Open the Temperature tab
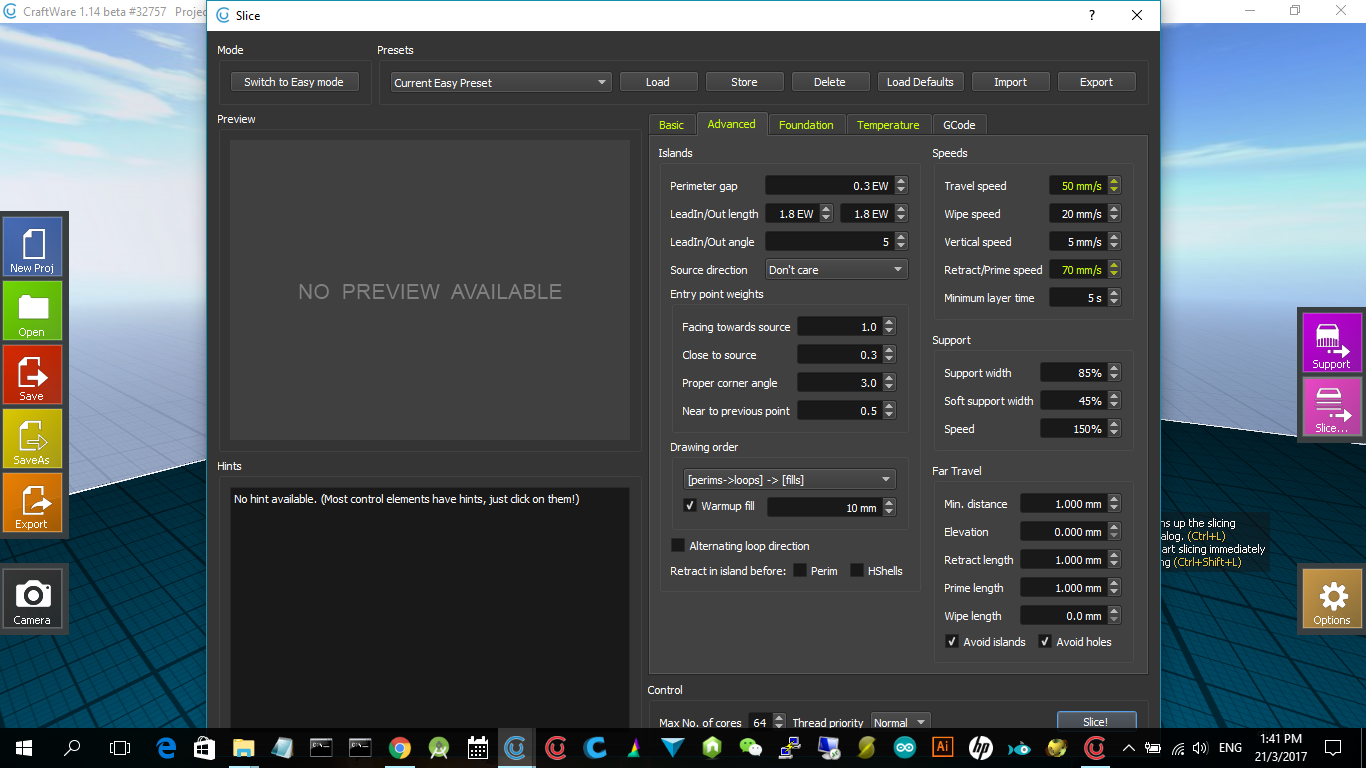 click(x=888, y=125)
